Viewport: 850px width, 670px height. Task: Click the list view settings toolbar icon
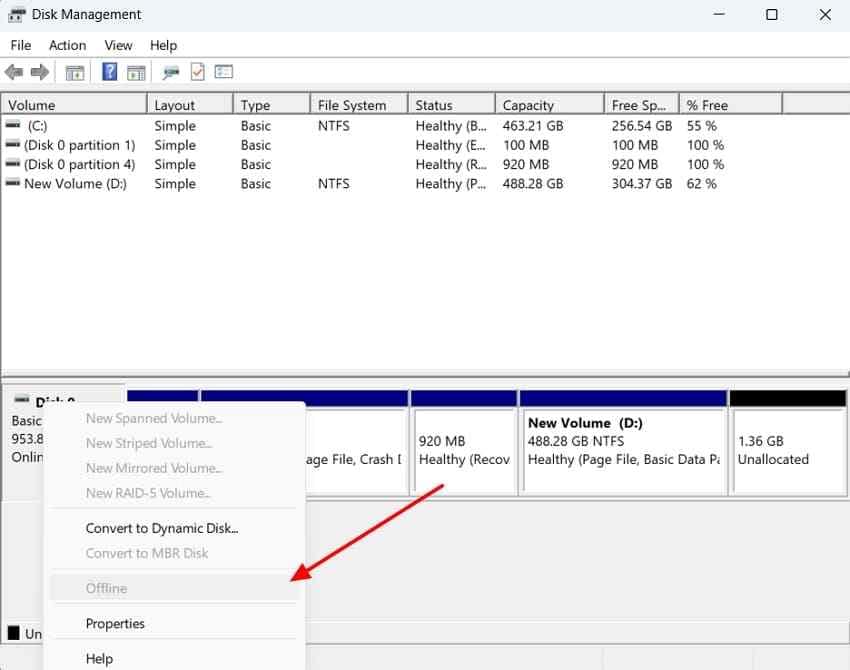(x=223, y=72)
